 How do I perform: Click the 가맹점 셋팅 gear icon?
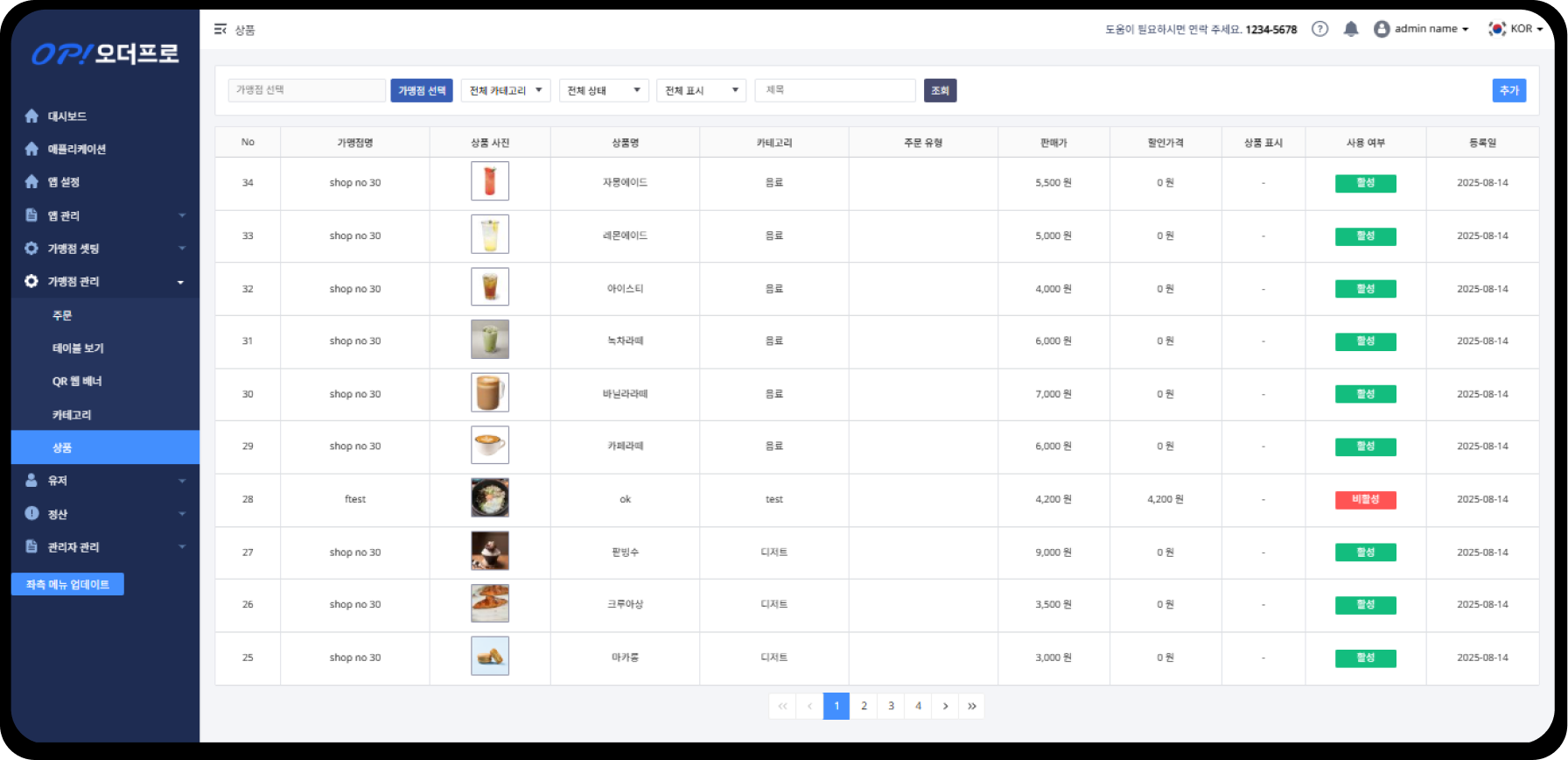click(x=31, y=248)
